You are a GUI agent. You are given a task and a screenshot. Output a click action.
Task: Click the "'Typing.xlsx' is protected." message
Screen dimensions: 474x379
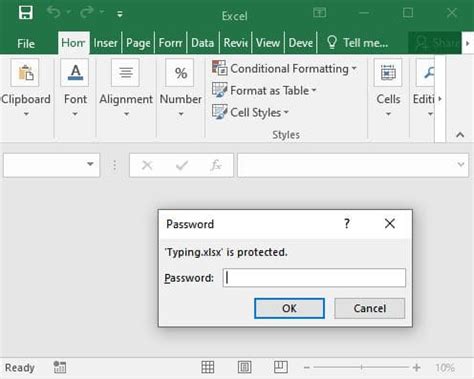pyautogui.click(x=226, y=252)
